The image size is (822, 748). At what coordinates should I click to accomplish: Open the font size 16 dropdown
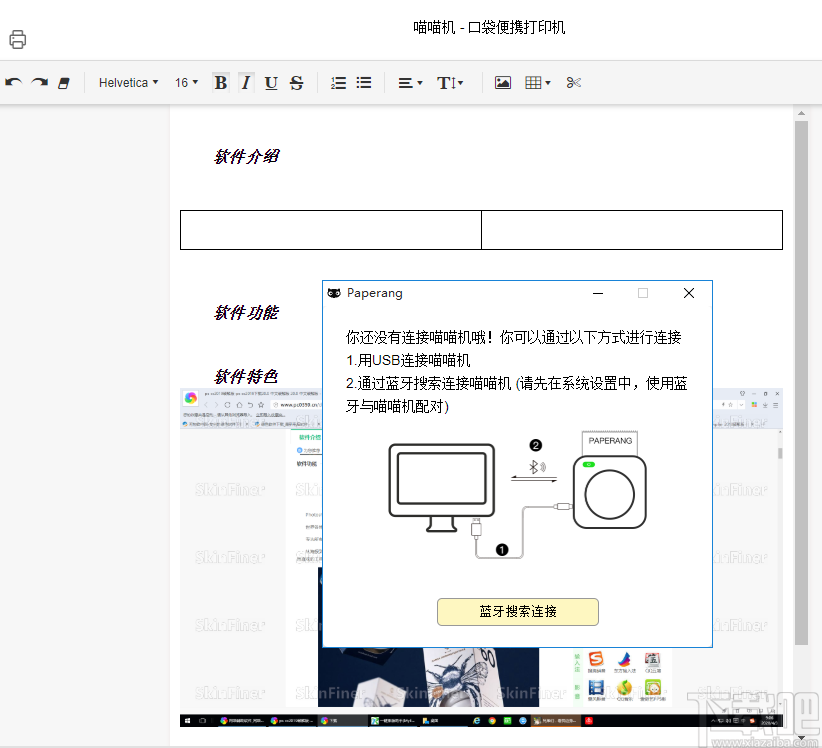(186, 82)
